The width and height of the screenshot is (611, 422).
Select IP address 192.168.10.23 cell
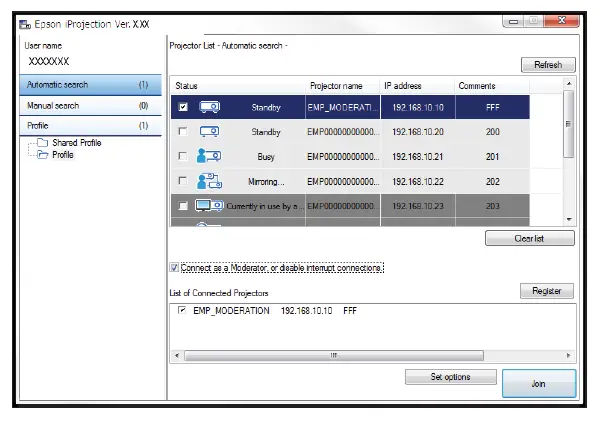pos(418,206)
